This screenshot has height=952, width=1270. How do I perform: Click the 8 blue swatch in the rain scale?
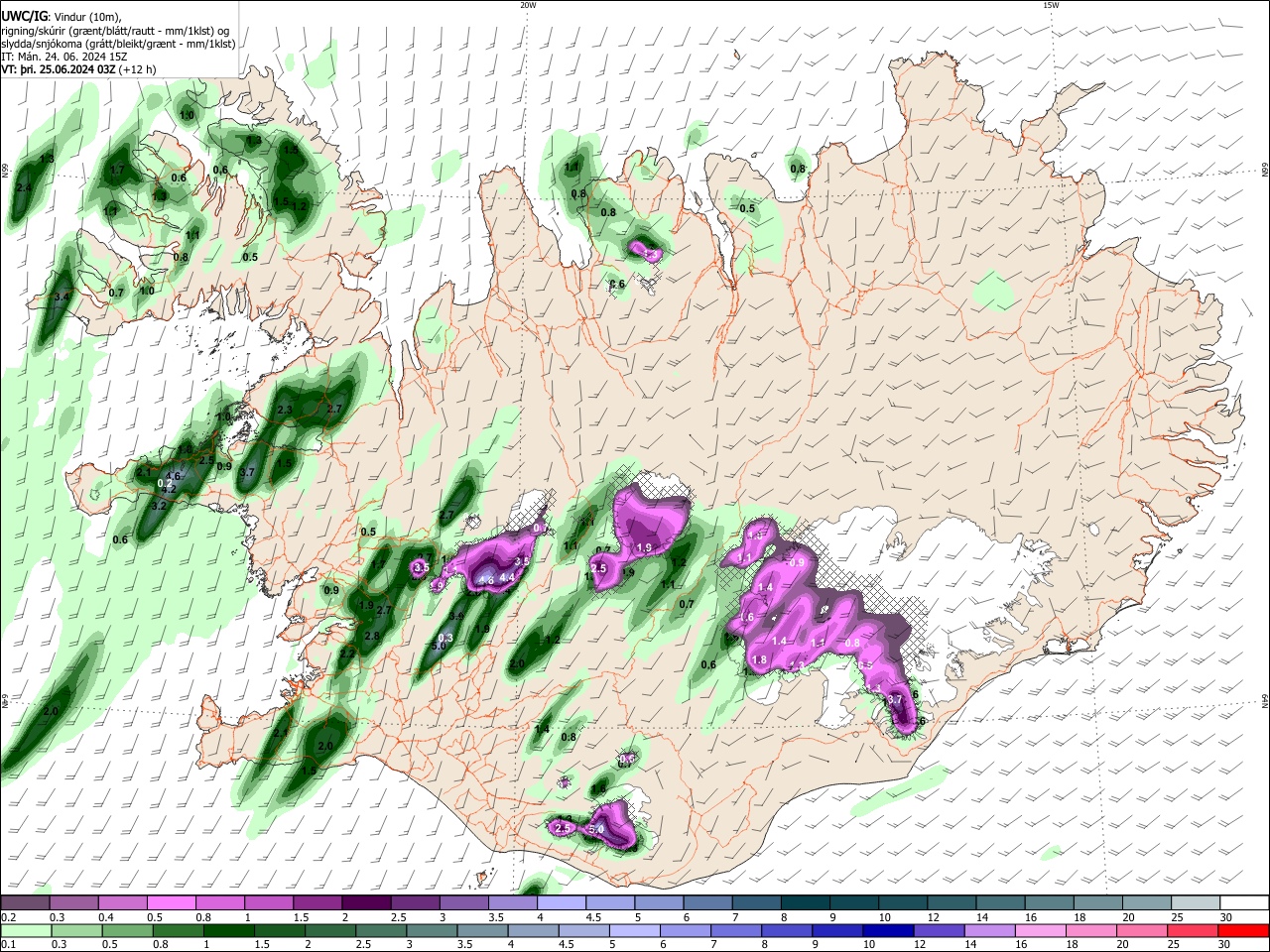click(x=788, y=931)
